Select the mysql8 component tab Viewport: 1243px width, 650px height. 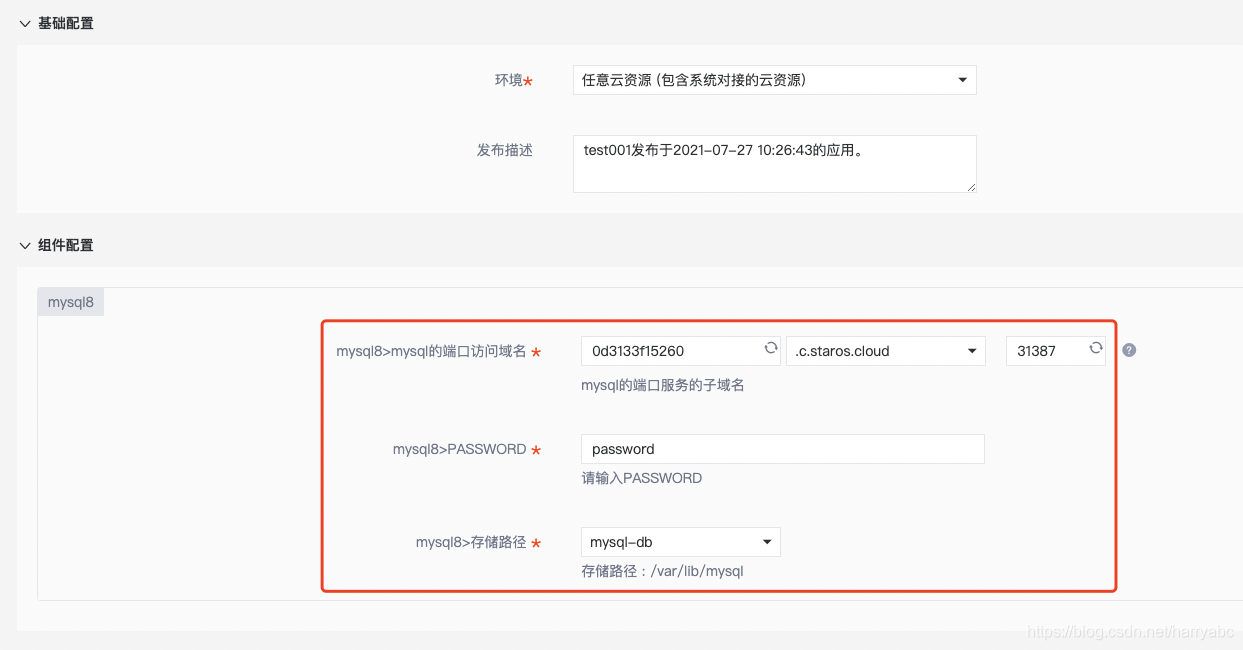click(70, 301)
